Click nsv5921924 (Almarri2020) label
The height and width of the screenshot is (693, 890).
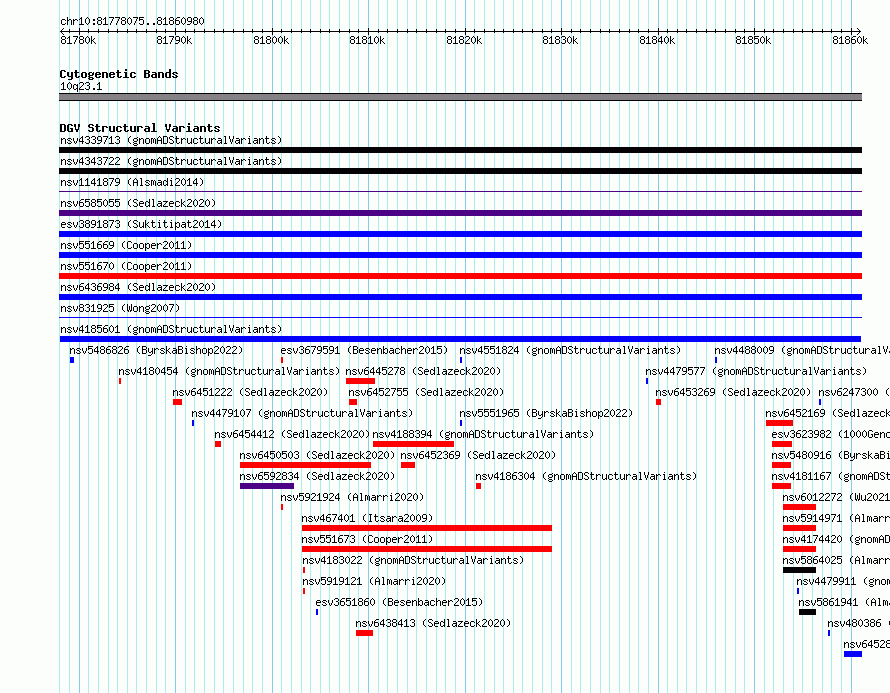[x=352, y=497]
